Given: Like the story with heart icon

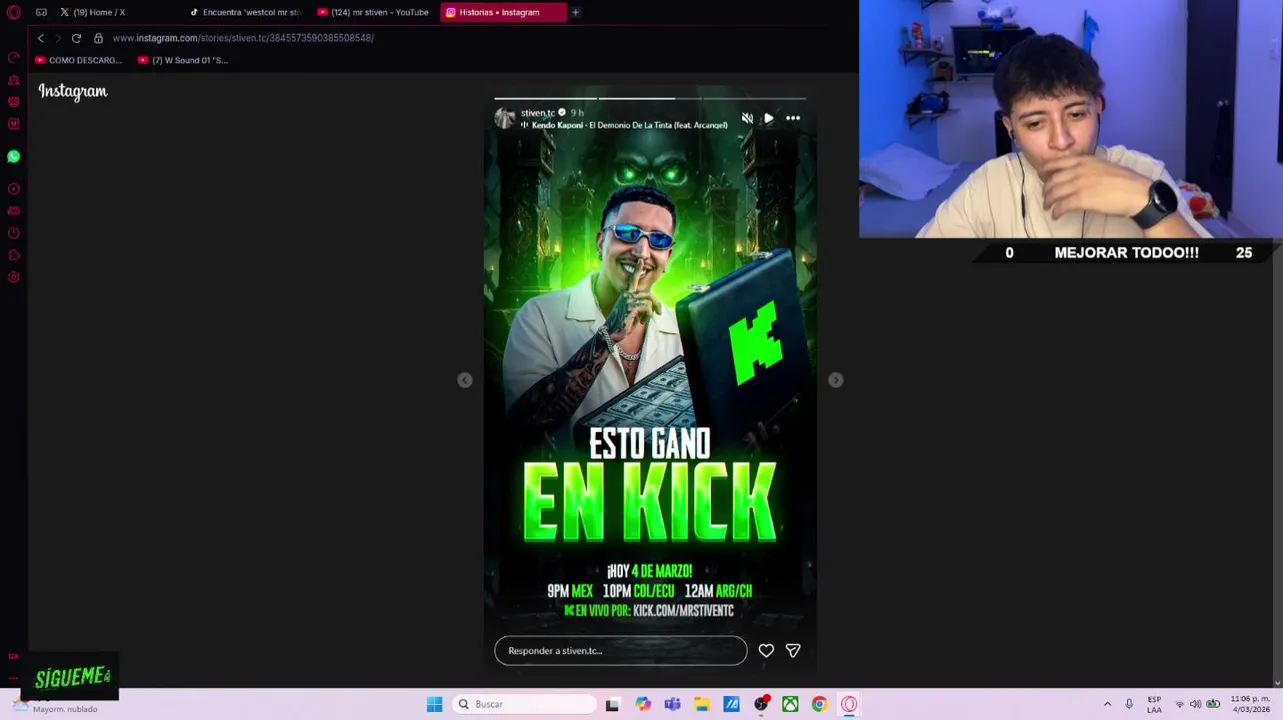Looking at the screenshot, I should (766, 650).
